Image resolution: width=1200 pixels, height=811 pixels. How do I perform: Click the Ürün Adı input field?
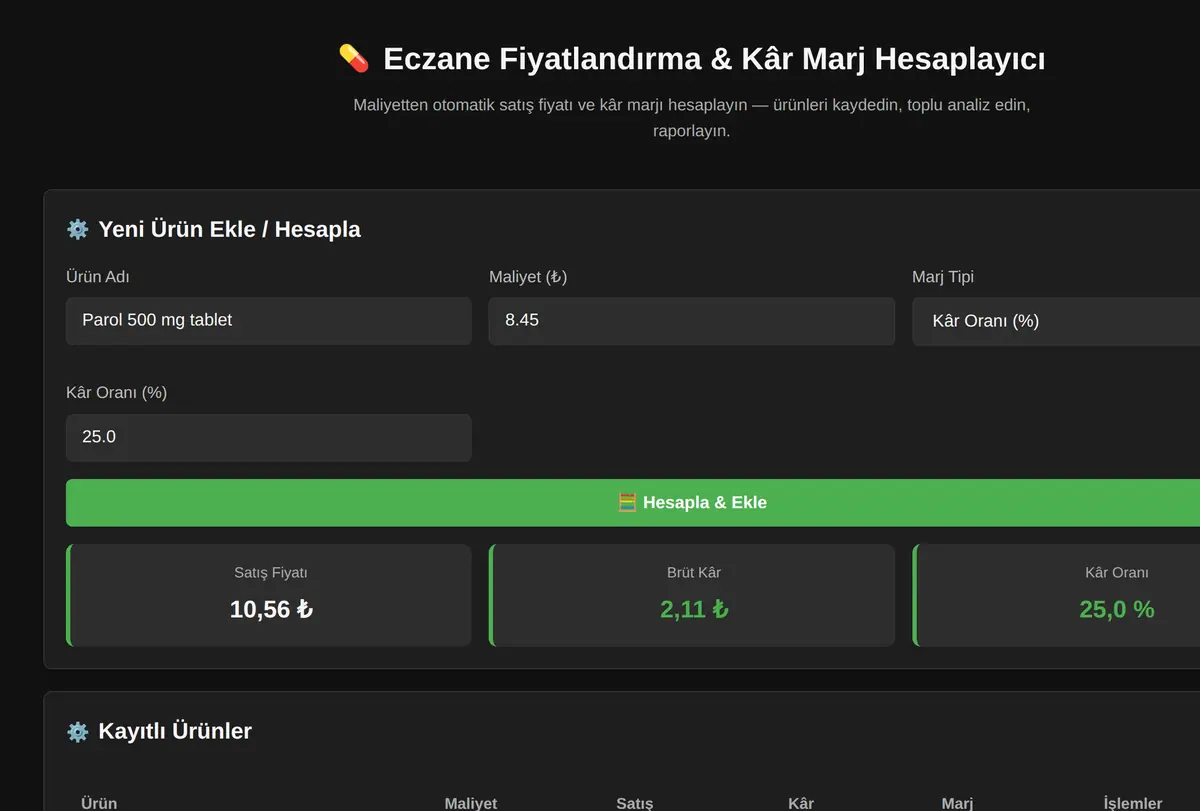(268, 321)
